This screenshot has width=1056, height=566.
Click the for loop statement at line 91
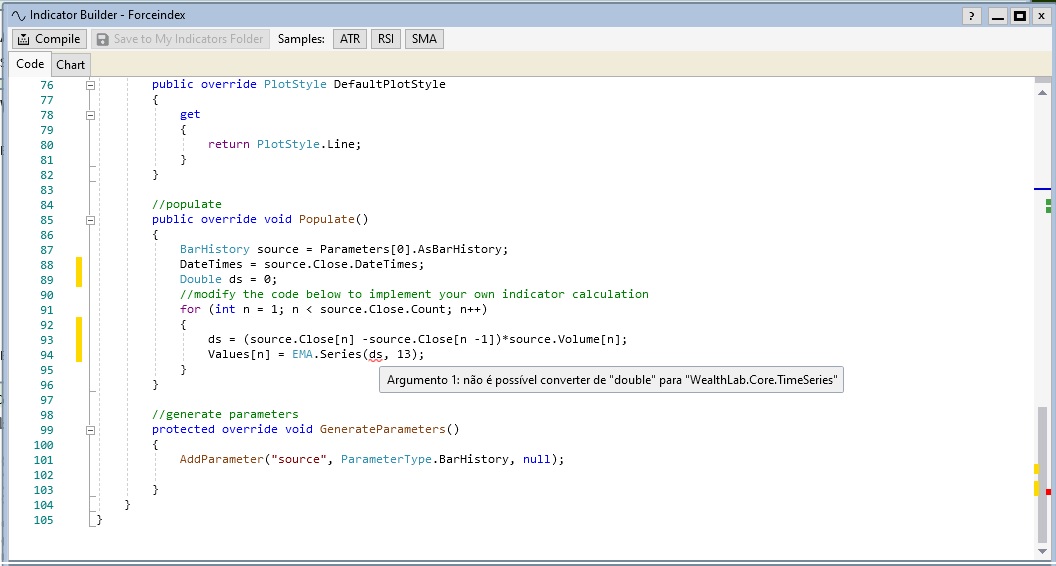pos(333,310)
